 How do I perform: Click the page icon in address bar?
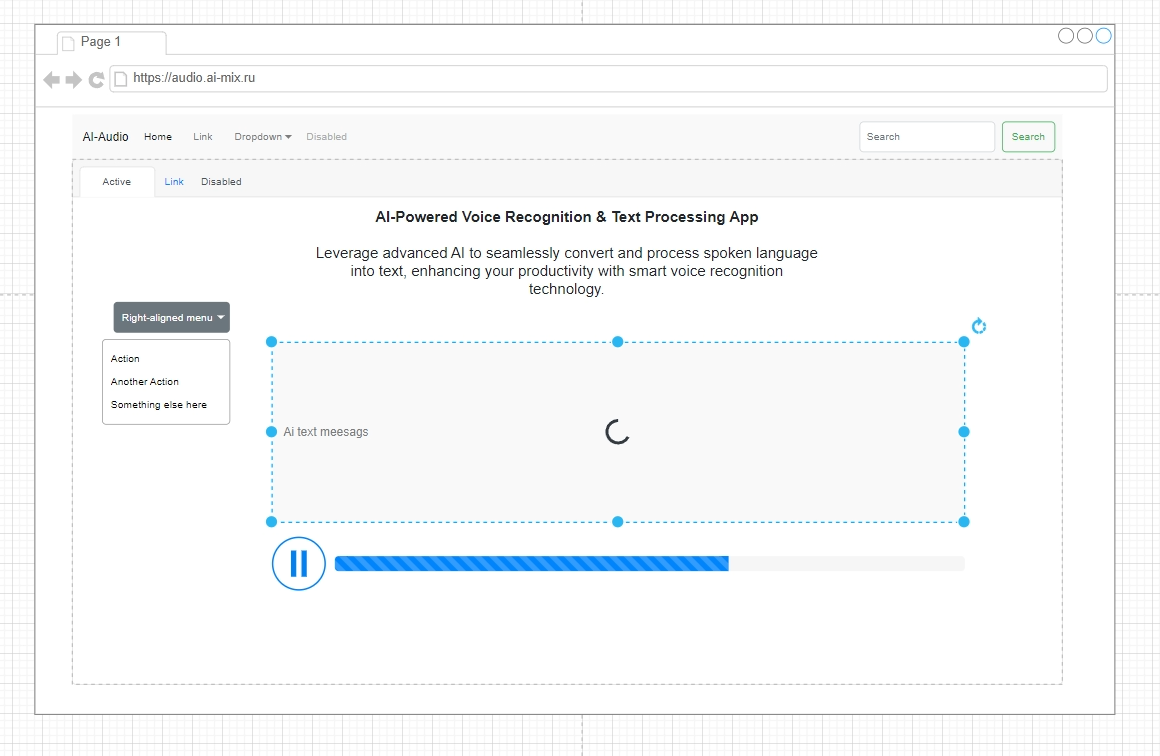point(121,78)
